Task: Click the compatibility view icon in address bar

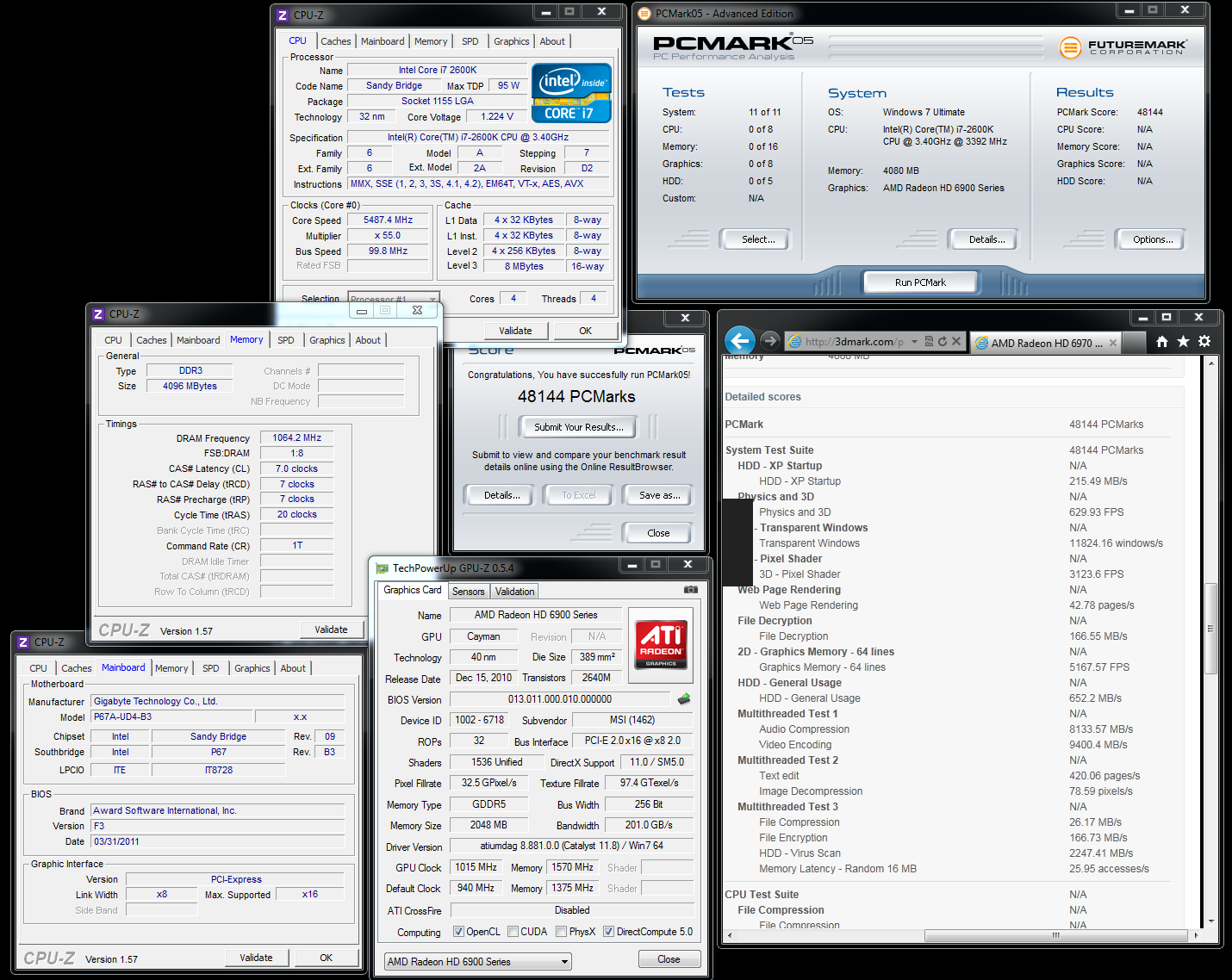Action: pos(929,341)
